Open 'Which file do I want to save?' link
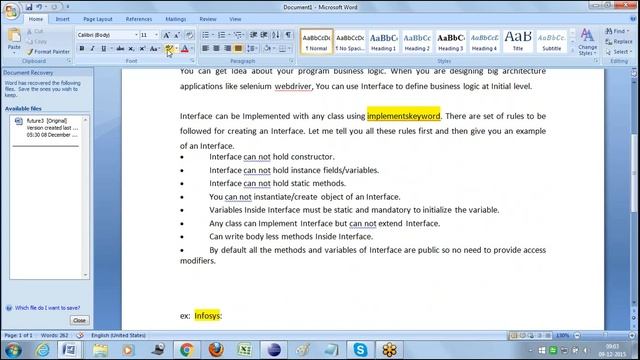640x360 pixels. (x=47, y=308)
